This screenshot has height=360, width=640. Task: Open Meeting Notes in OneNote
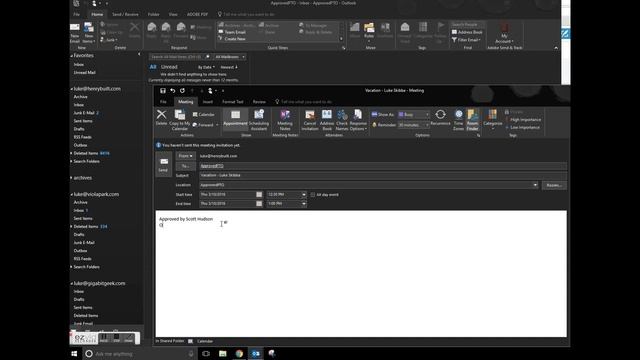[285, 120]
